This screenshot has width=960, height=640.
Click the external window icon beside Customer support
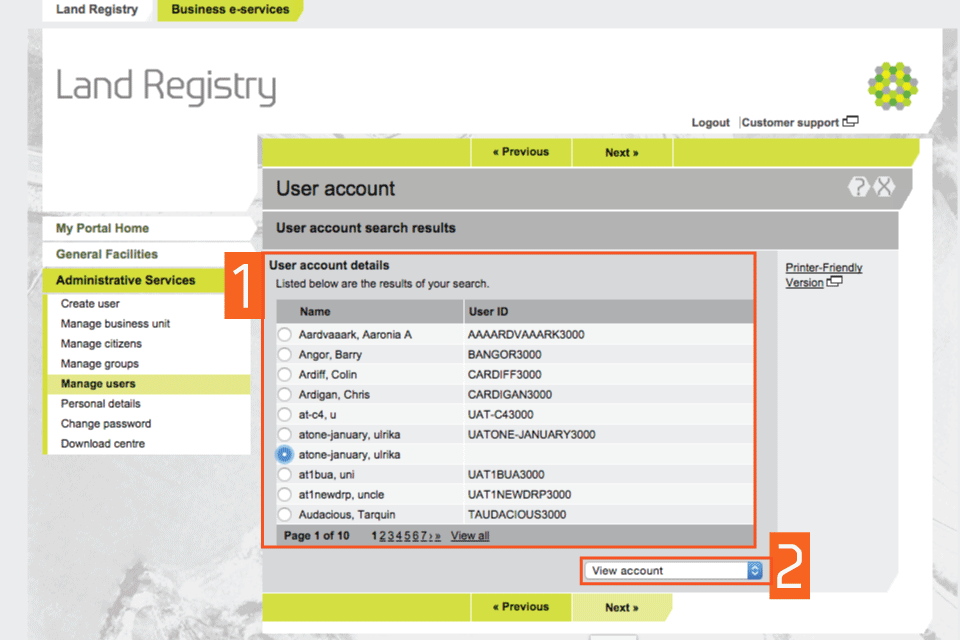(850, 122)
